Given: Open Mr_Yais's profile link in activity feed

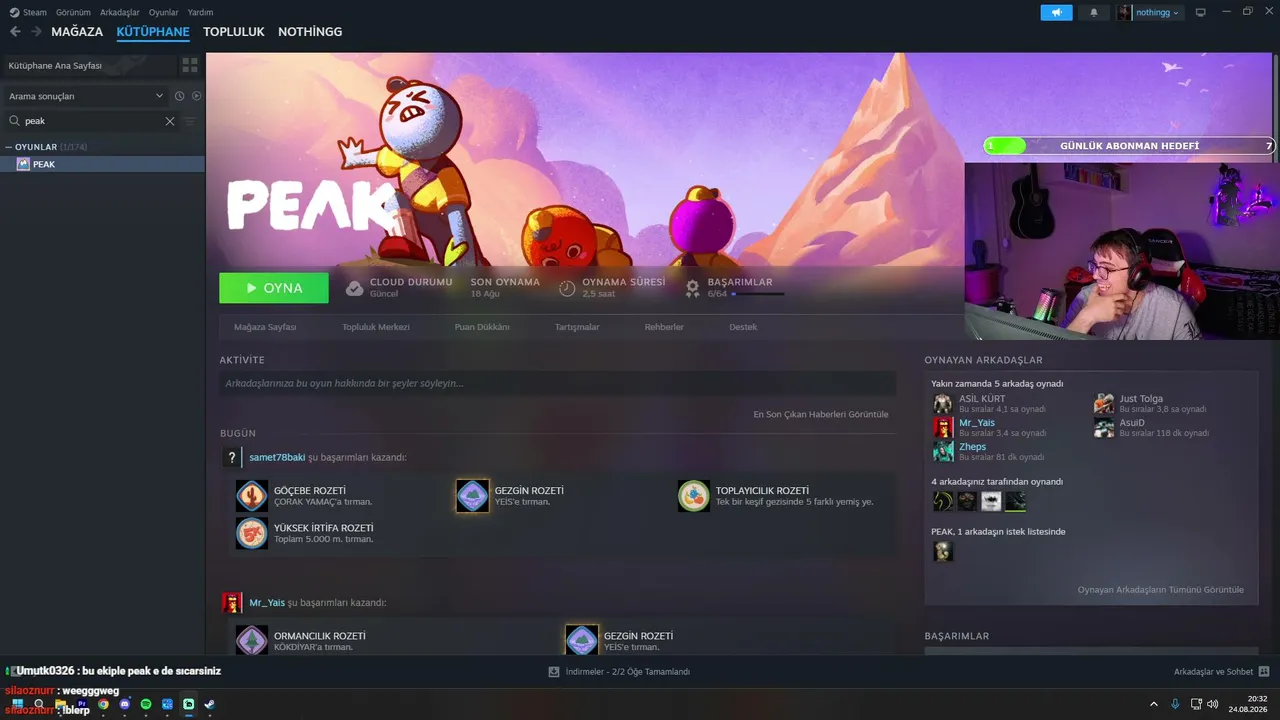Looking at the screenshot, I should [x=267, y=603].
